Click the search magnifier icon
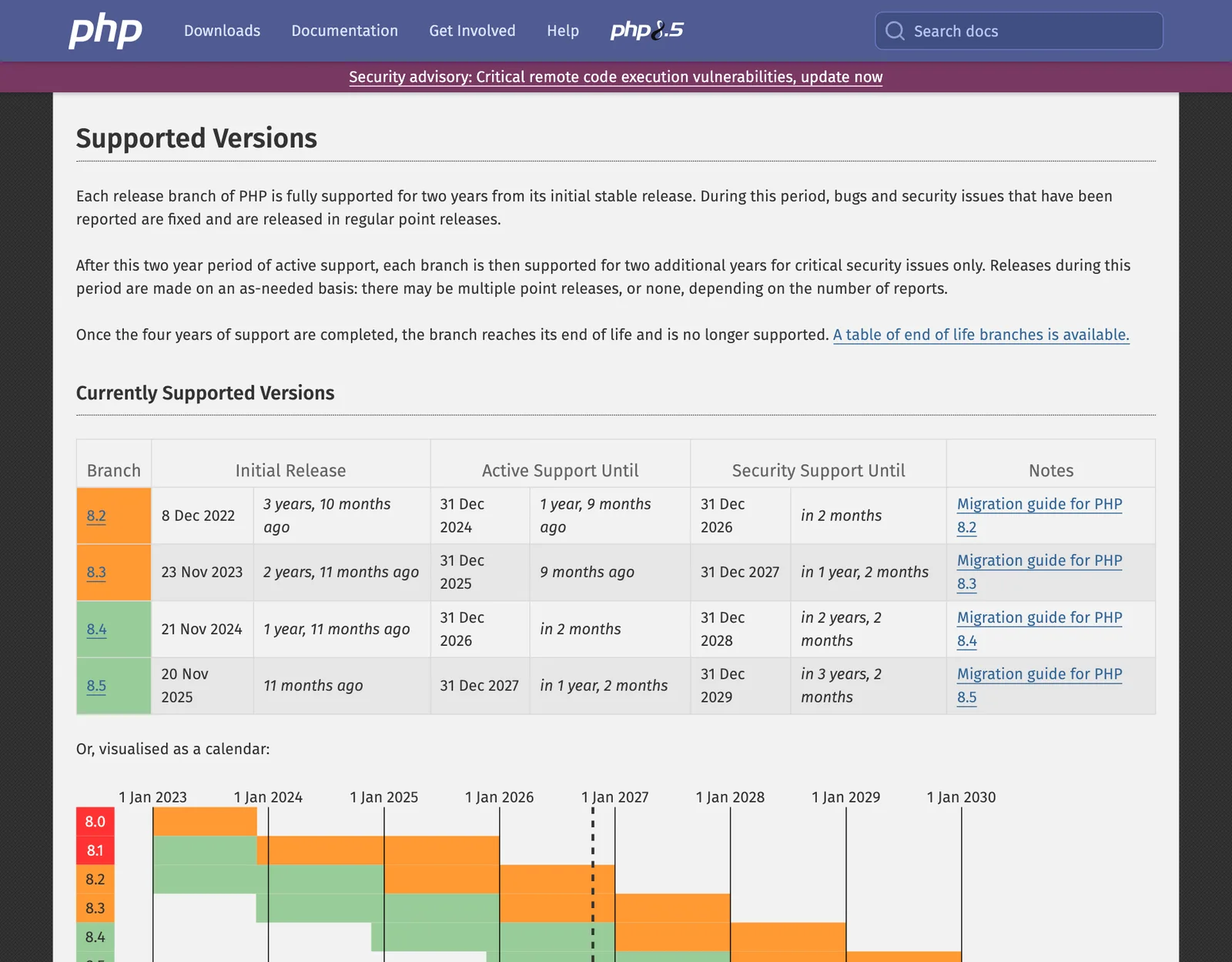Image resolution: width=1232 pixels, height=962 pixels. coord(895,31)
